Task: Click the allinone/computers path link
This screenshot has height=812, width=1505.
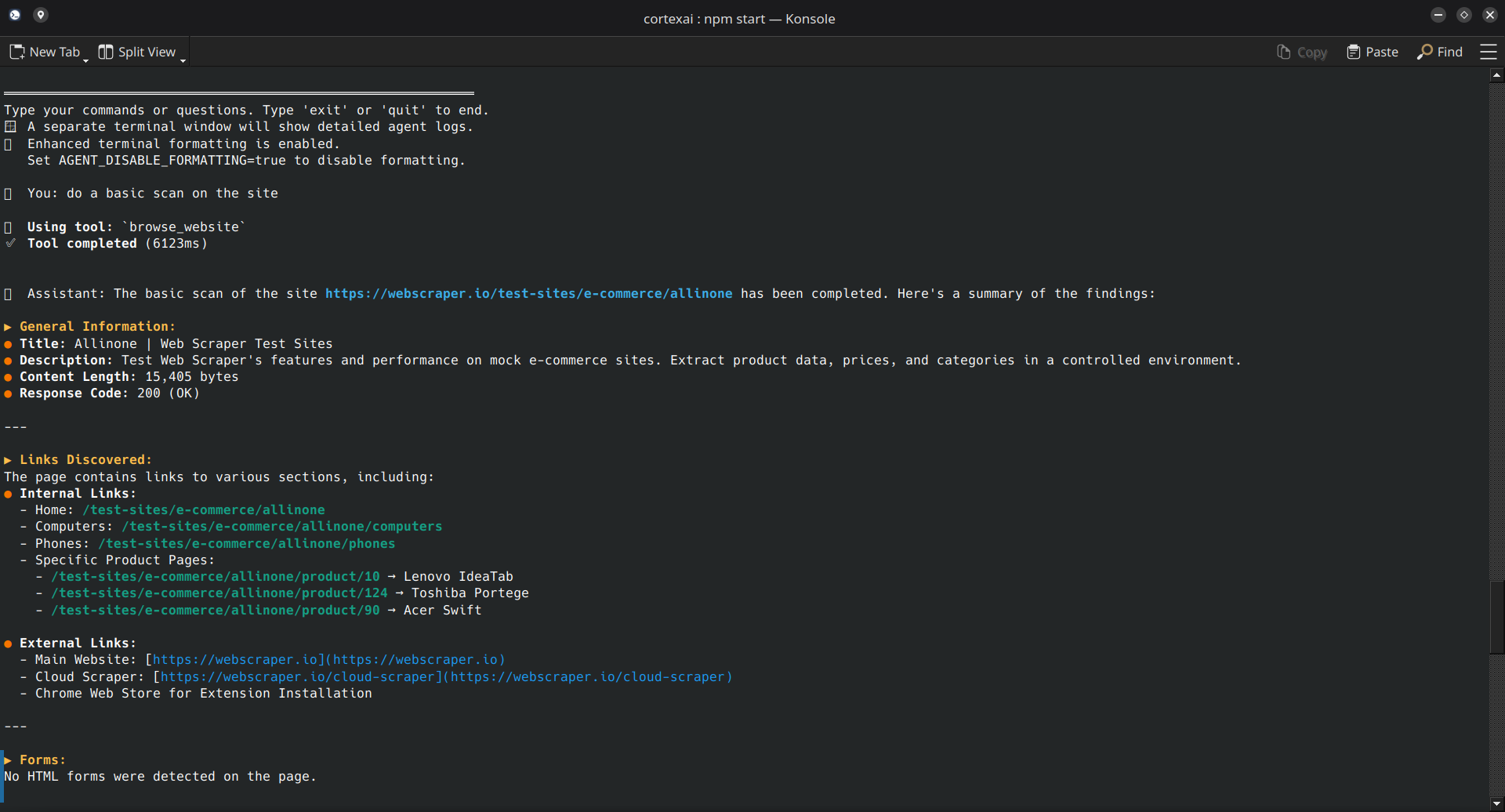Action: coord(281,527)
